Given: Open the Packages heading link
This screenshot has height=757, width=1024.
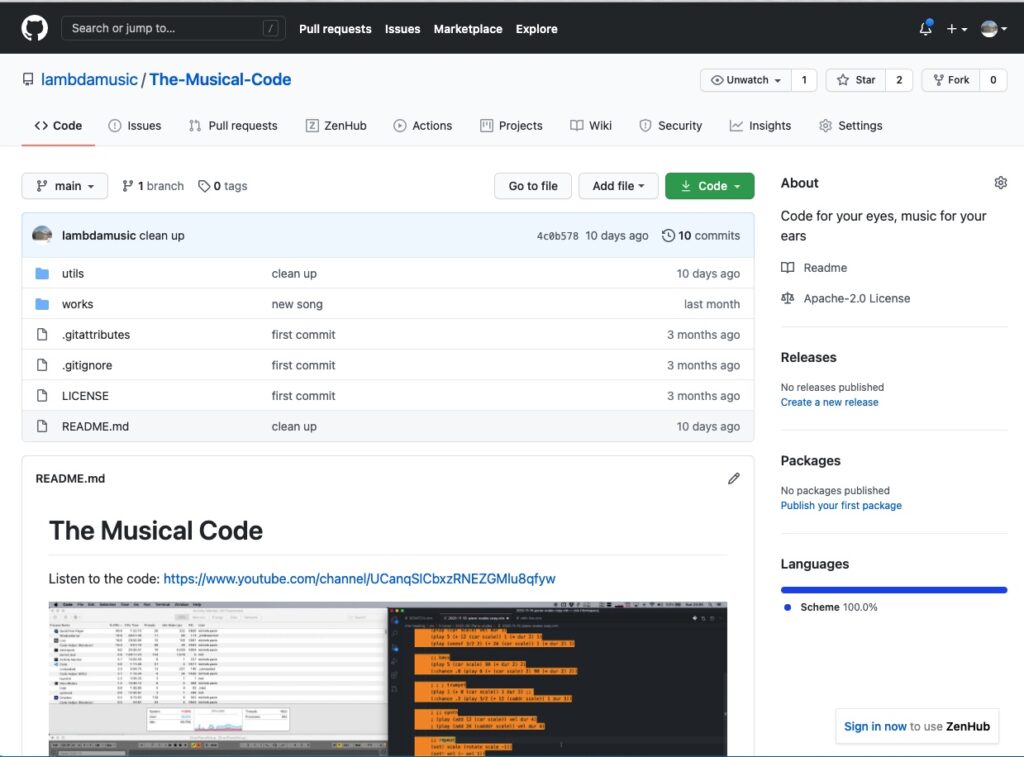Looking at the screenshot, I should [810, 460].
